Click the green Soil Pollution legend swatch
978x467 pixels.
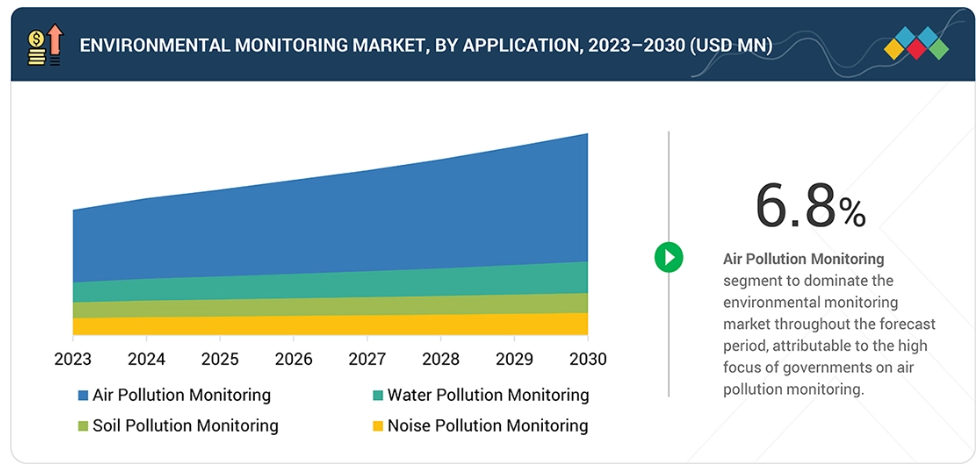tap(83, 426)
